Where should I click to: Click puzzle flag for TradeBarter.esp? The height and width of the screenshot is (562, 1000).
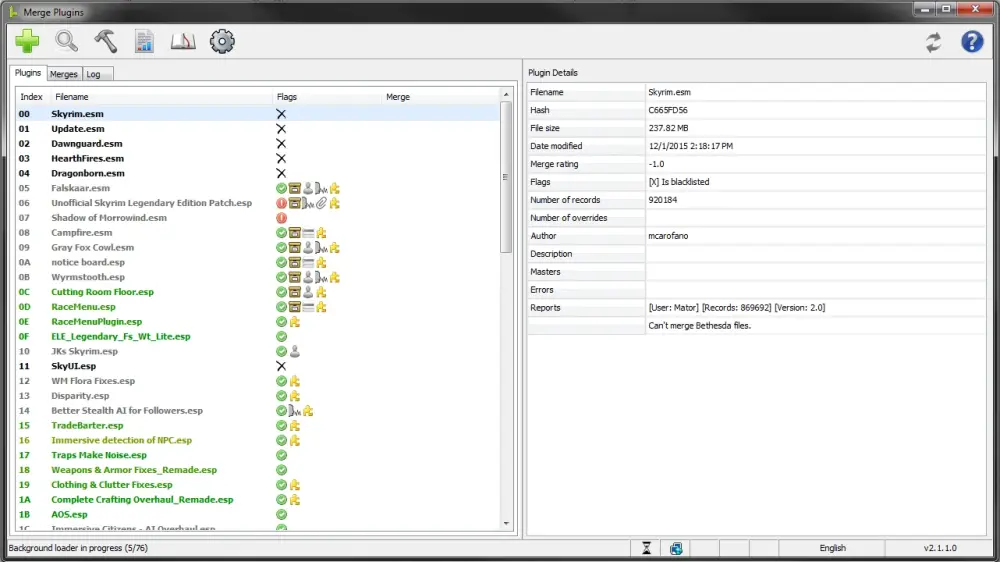tap(295, 425)
